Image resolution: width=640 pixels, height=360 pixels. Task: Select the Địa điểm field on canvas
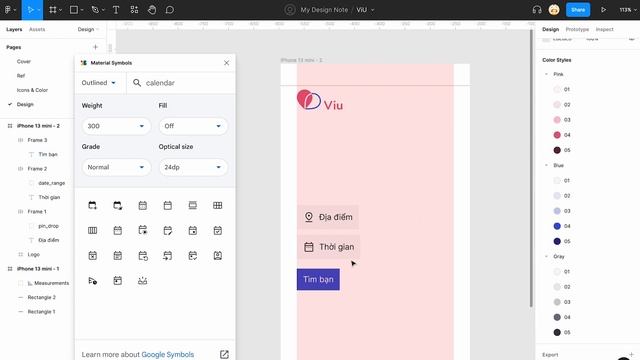[328, 217]
